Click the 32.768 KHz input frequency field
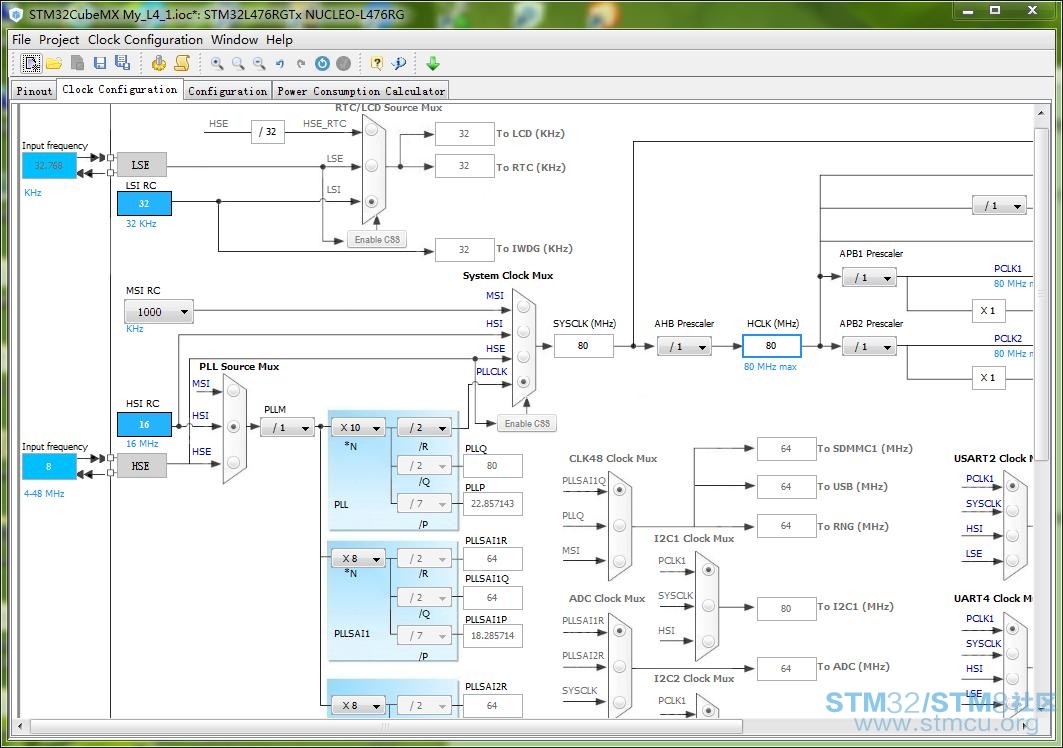The height and width of the screenshot is (748, 1063). pos(49,165)
